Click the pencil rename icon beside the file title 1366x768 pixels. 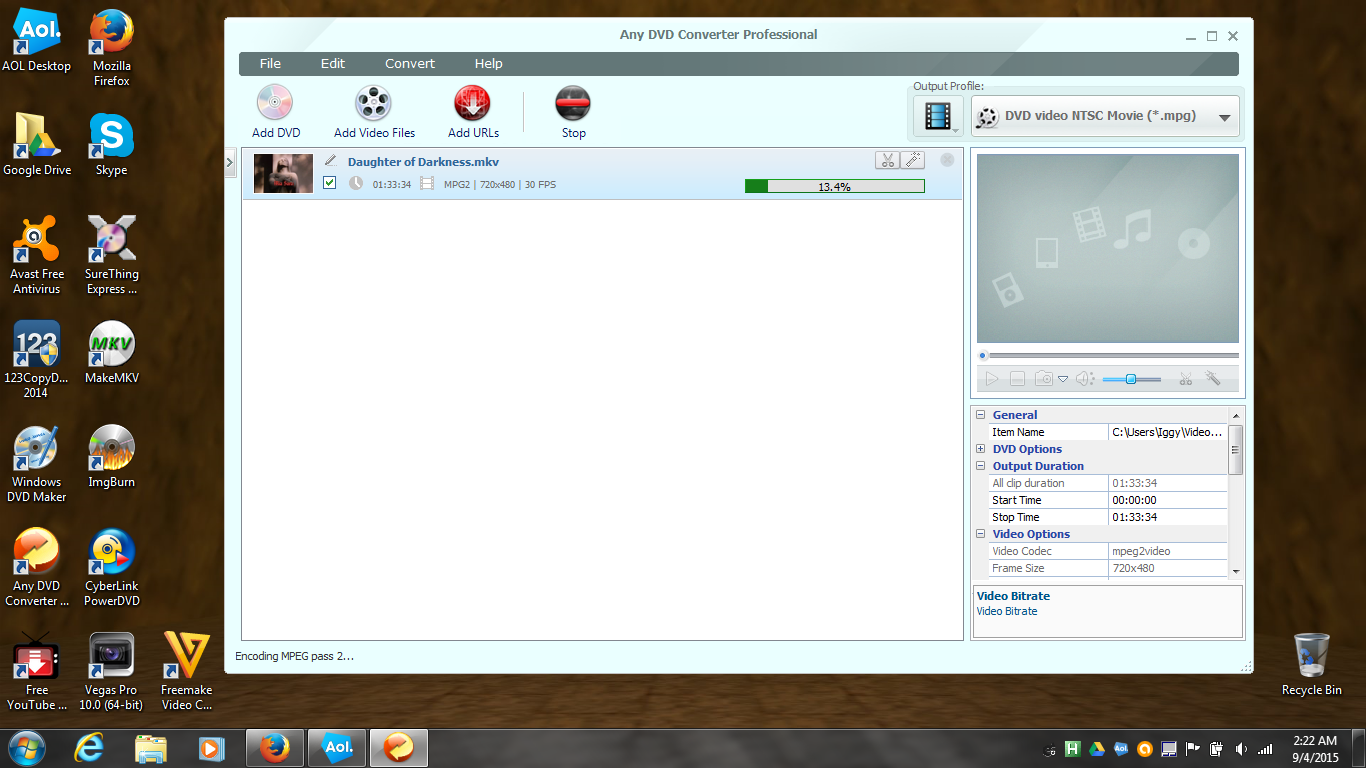tap(331, 160)
